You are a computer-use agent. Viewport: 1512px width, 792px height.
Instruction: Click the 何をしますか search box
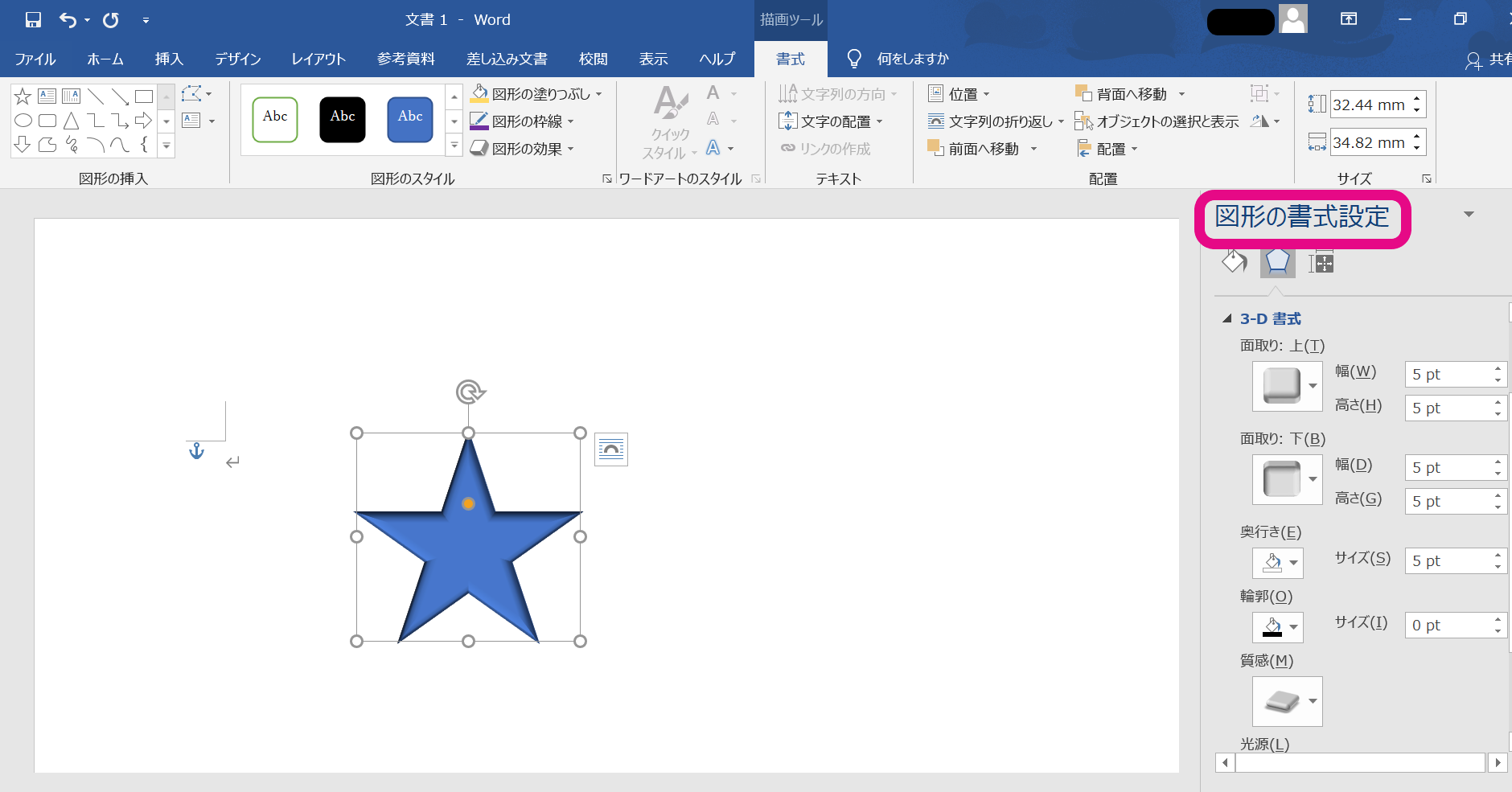pos(913,59)
